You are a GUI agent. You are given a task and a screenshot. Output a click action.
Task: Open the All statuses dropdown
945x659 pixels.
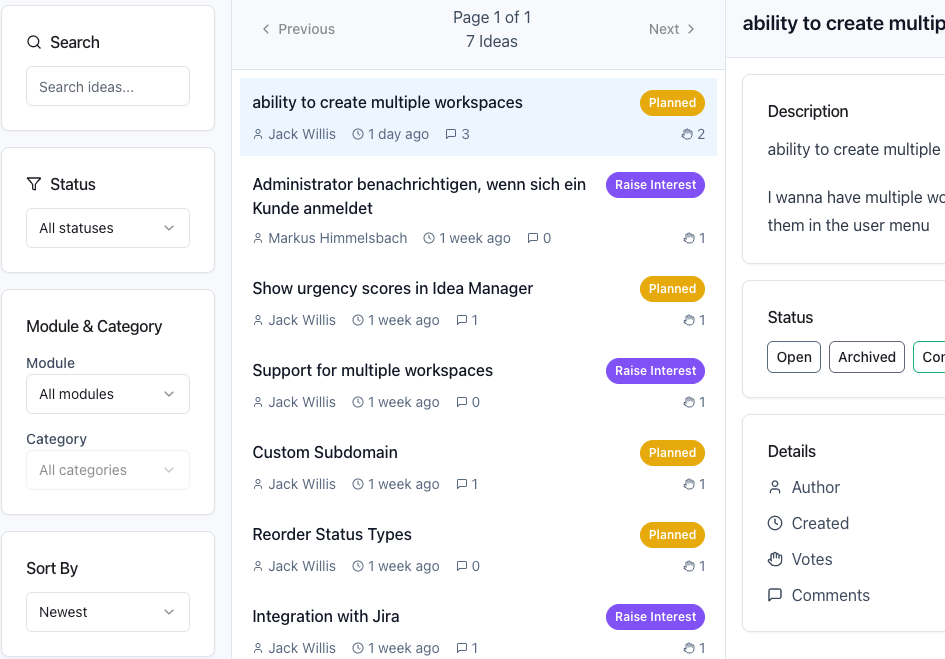108,228
